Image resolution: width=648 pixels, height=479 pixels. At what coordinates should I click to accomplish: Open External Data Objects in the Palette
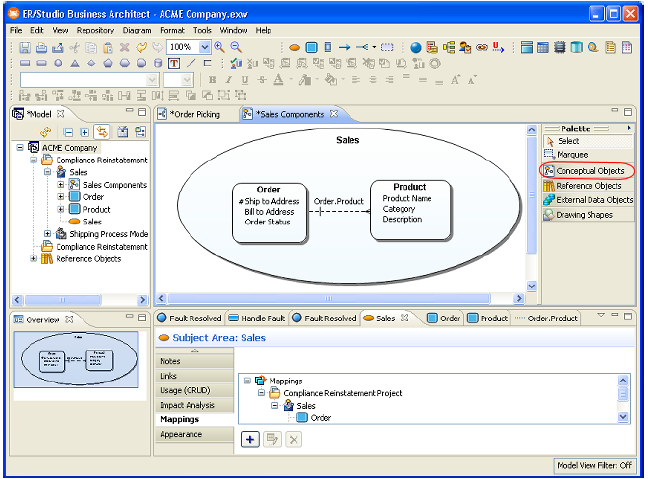(588, 200)
